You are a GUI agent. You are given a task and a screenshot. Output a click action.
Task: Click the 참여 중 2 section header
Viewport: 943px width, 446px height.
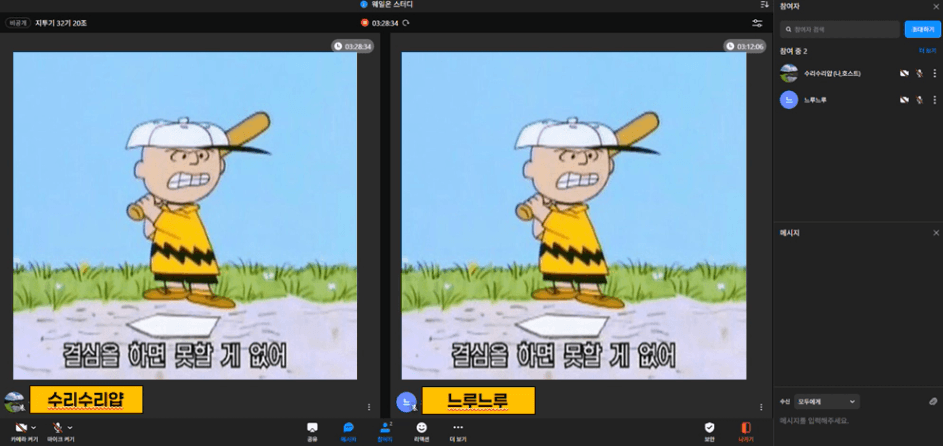pos(793,51)
